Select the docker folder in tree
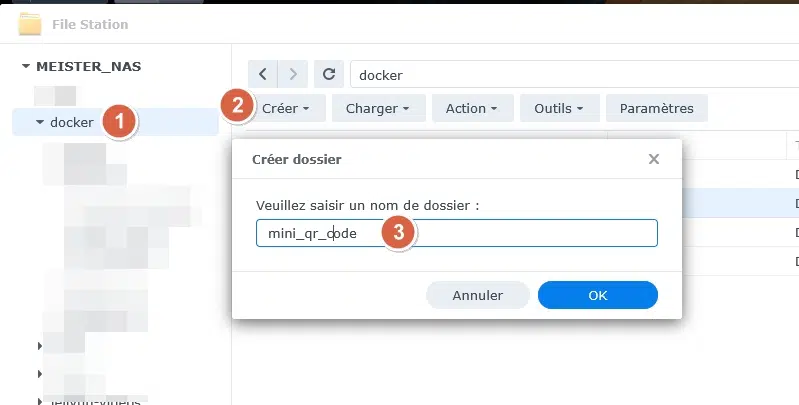The height and width of the screenshot is (405, 799). click(x=71, y=123)
